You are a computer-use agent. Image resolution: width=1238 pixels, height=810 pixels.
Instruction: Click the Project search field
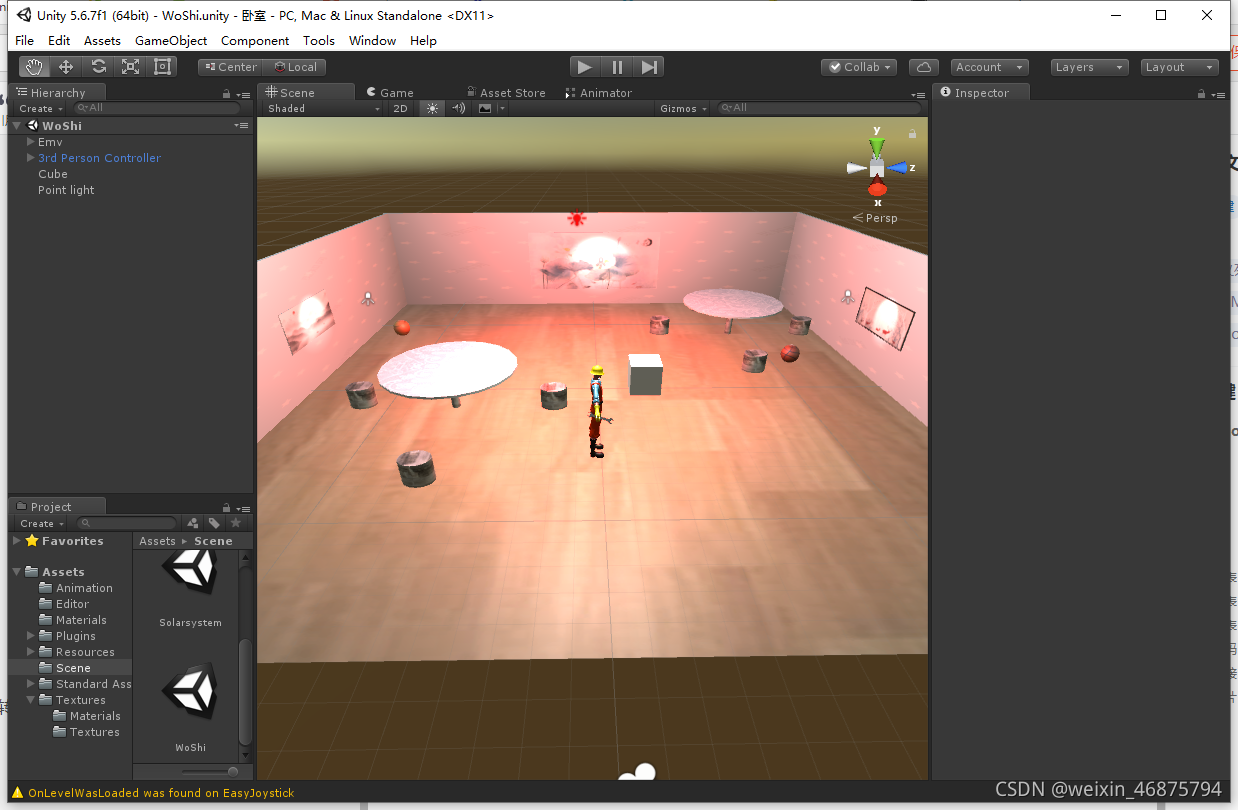click(127, 523)
